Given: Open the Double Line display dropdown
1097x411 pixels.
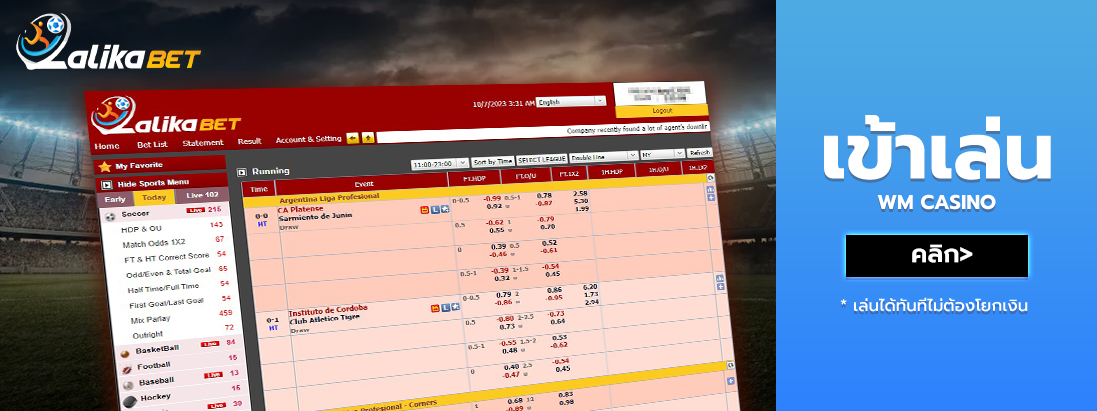Looking at the screenshot, I should (604, 156).
